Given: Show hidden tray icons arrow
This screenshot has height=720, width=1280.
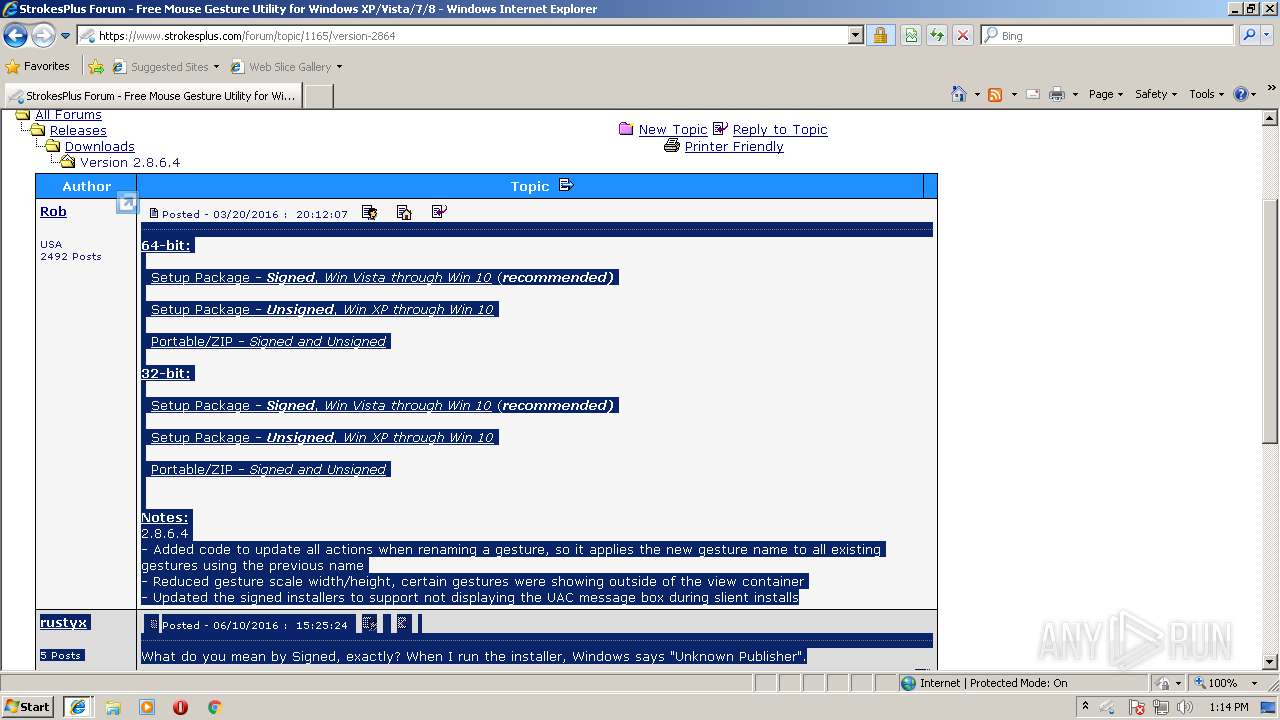Looking at the screenshot, I should click(x=1085, y=706).
